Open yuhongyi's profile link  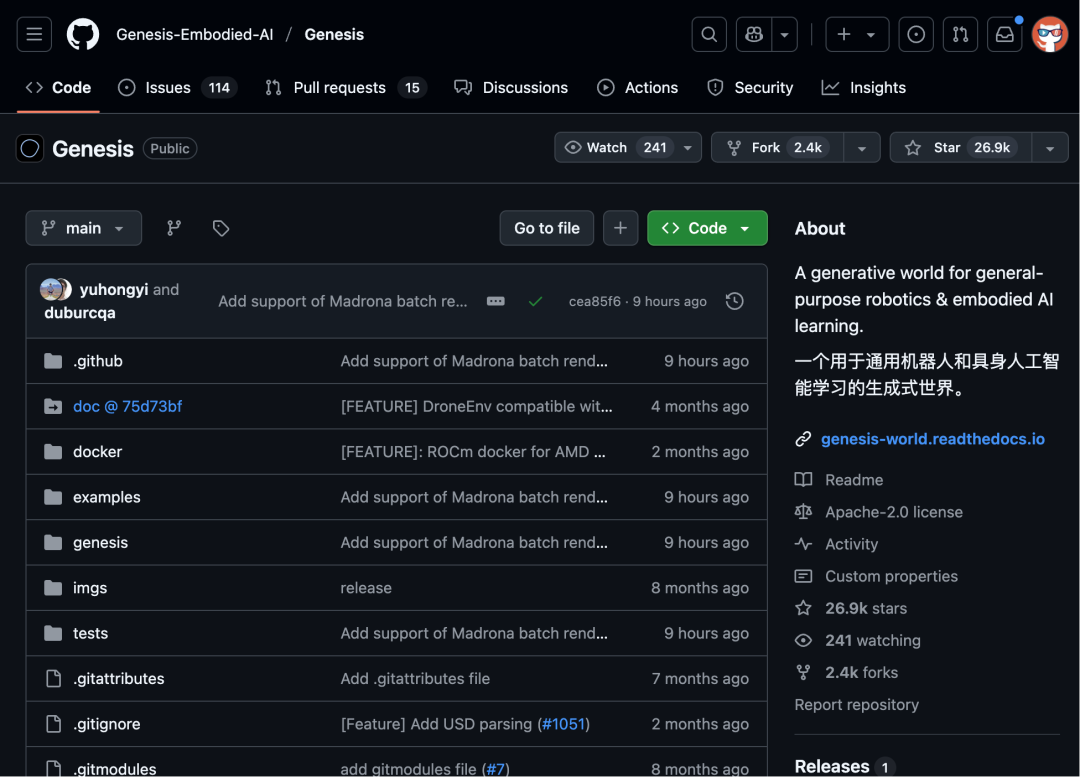point(114,289)
